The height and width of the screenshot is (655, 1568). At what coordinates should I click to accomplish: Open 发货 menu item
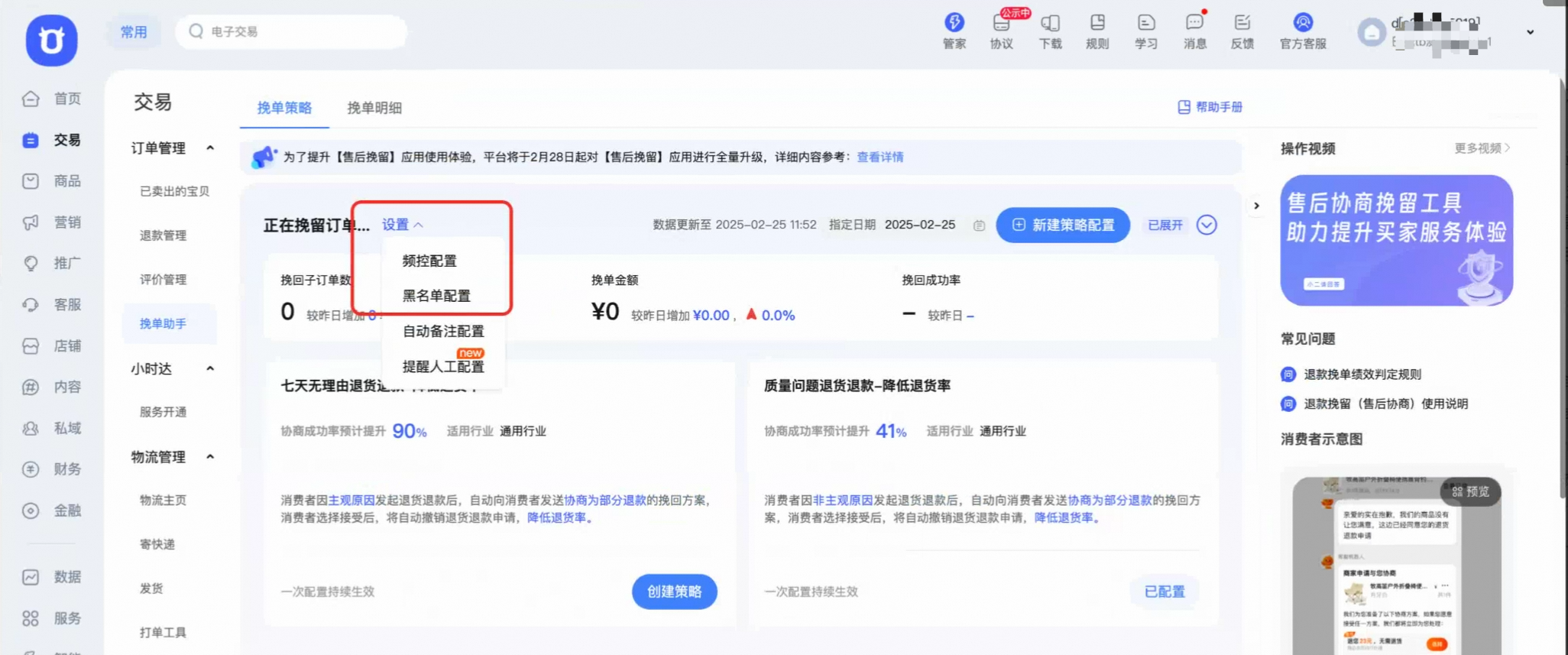click(x=151, y=589)
